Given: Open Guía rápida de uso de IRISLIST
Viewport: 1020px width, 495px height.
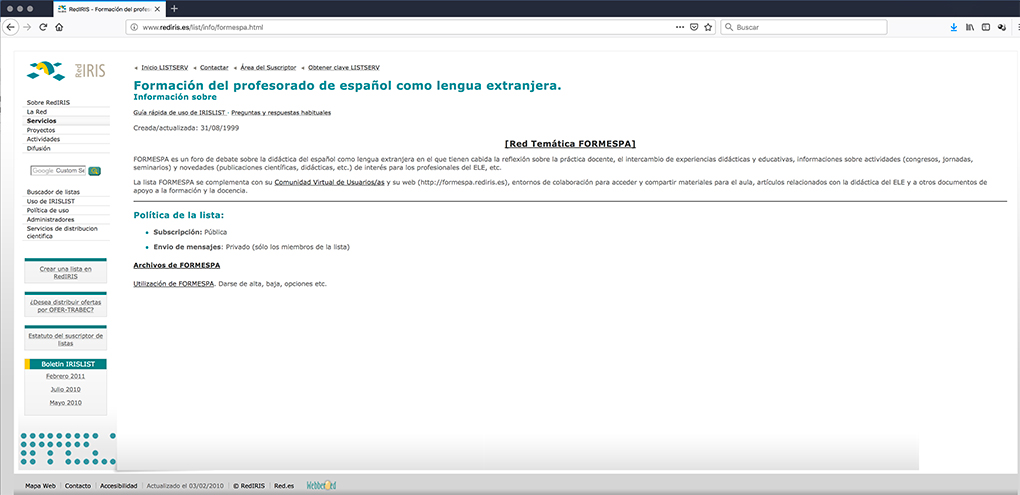Looking at the screenshot, I should point(179,113).
